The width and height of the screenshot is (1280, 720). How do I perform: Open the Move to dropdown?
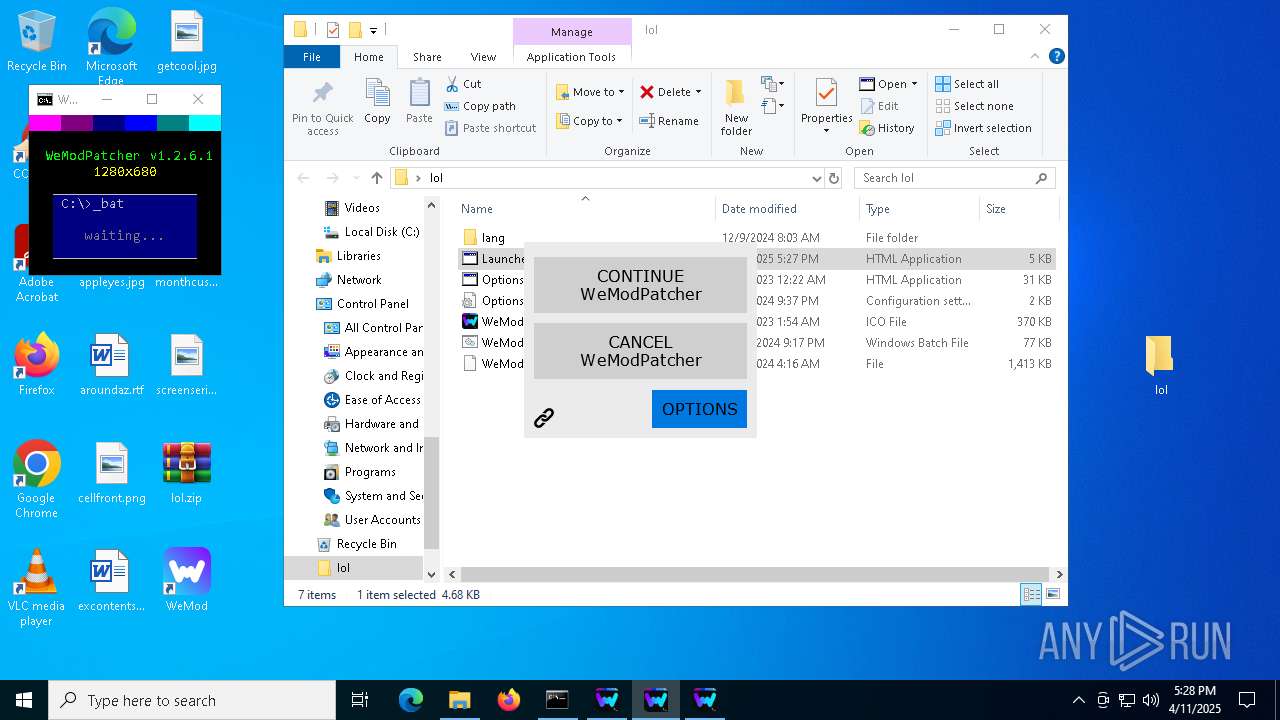590,92
